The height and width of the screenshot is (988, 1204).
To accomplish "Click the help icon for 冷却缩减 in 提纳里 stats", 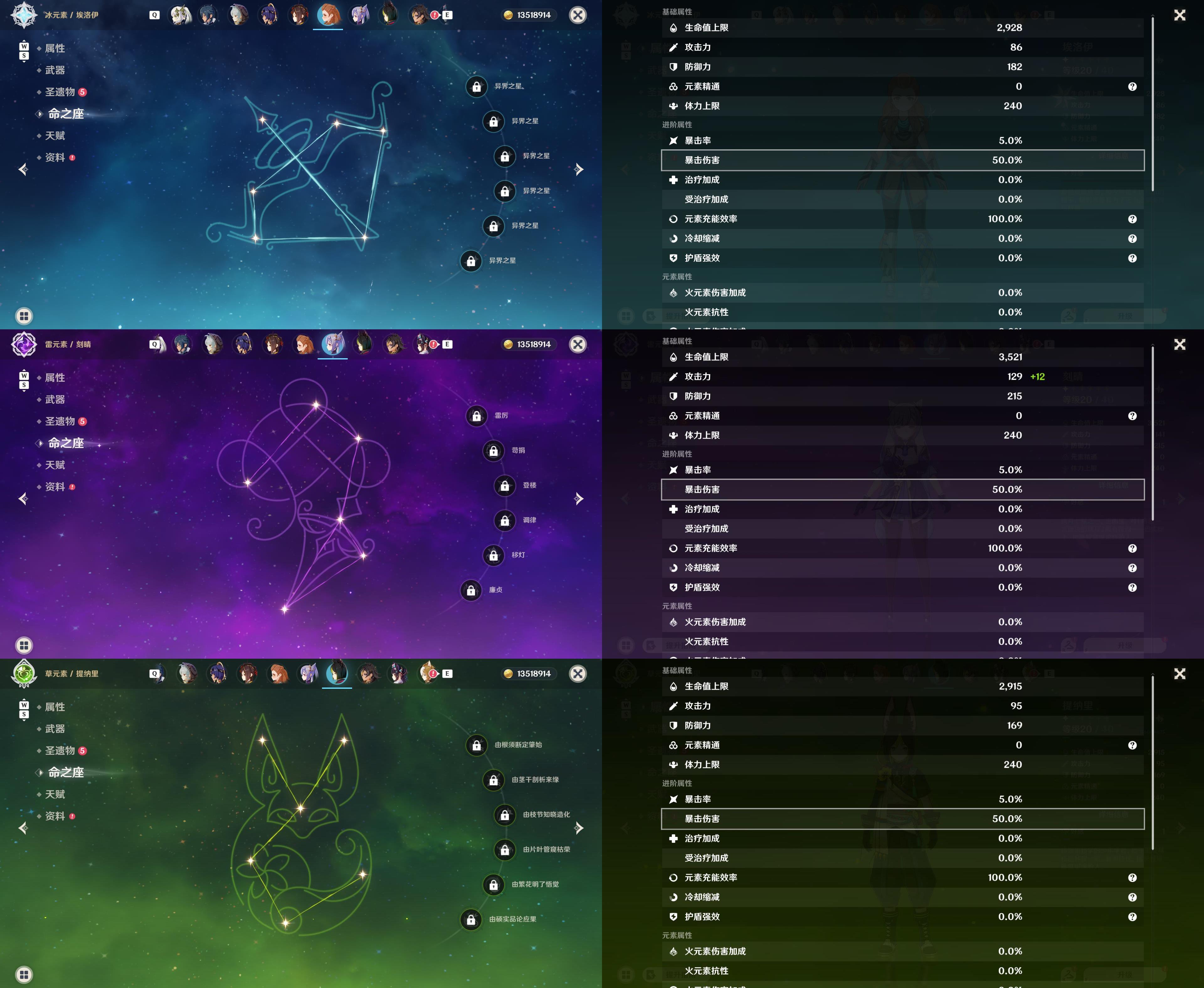I will (1132, 897).
